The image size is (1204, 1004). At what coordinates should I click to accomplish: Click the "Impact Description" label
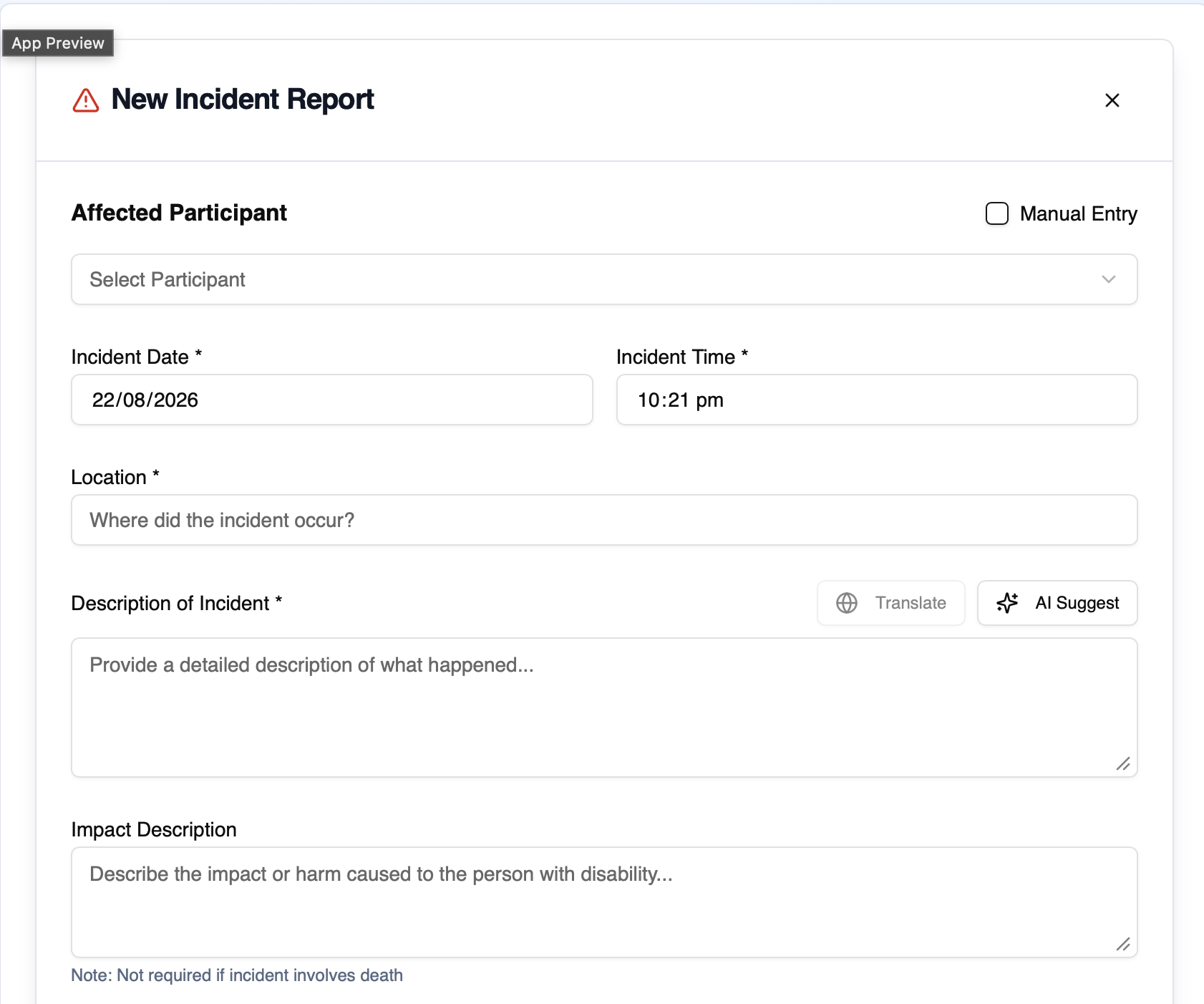click(154, 829)
